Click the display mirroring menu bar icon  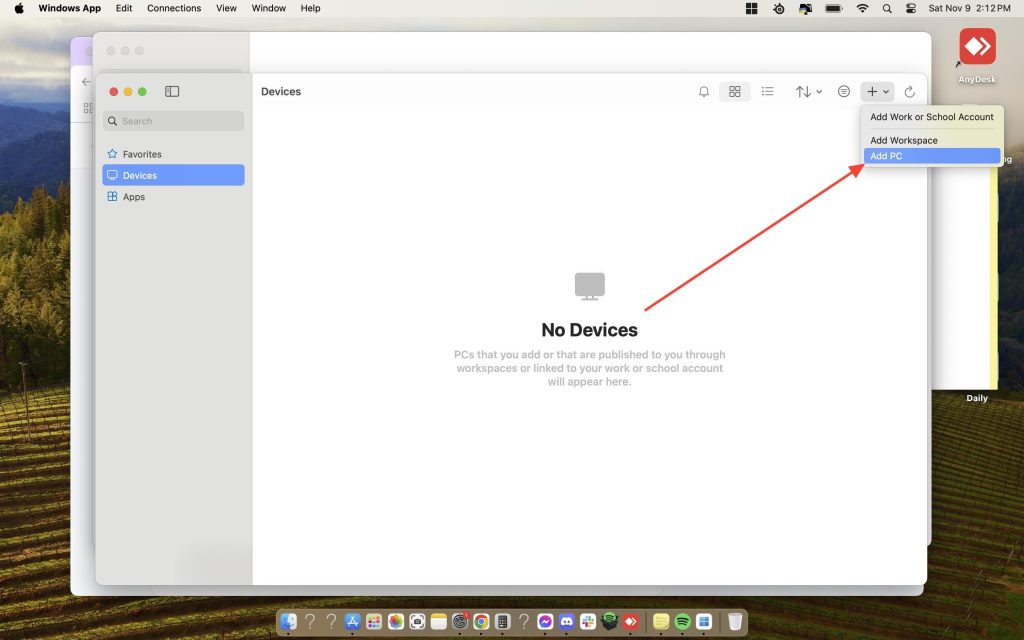[x=805, y=8]
